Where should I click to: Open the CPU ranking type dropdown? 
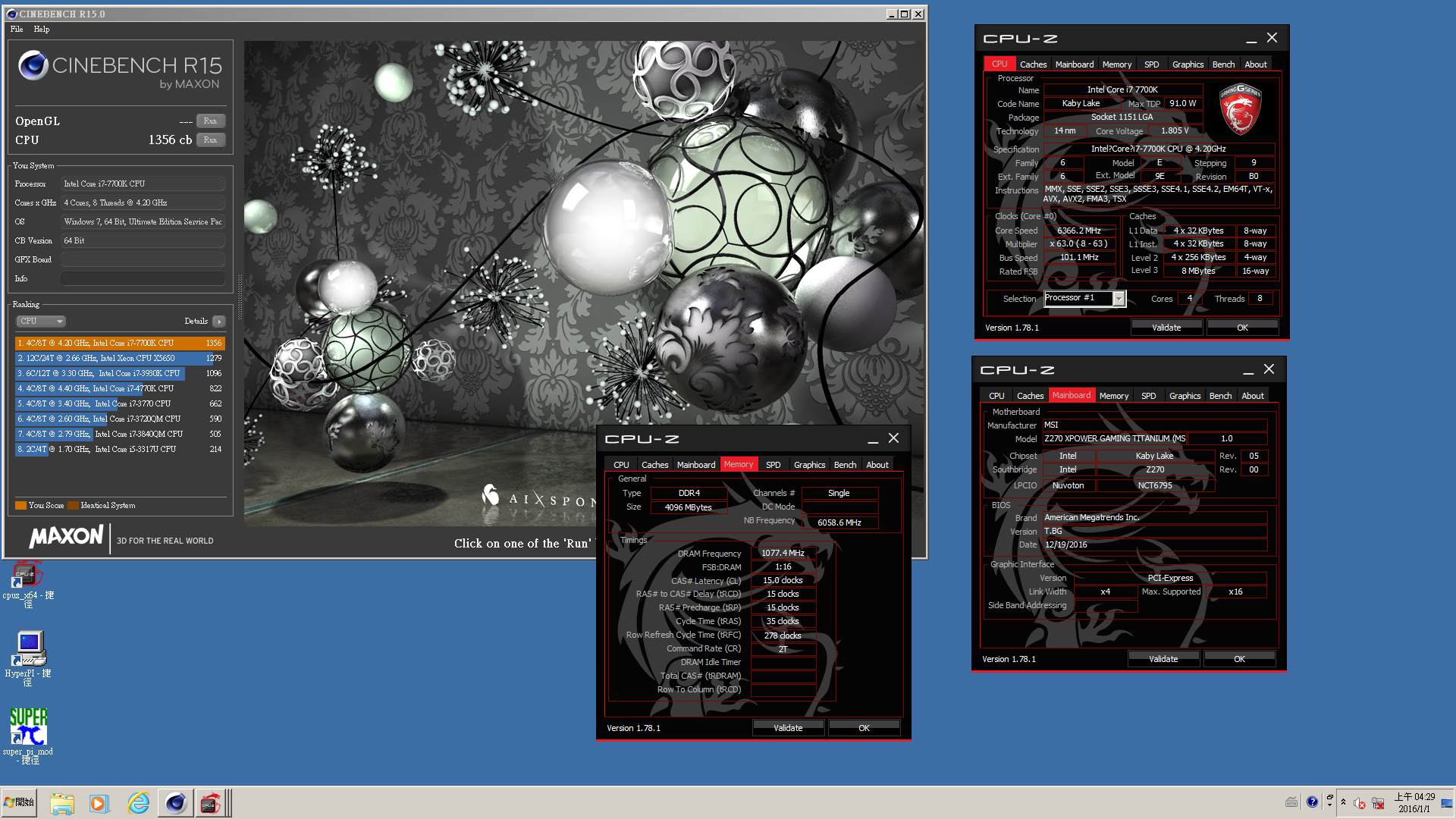[x=41, y=321]
